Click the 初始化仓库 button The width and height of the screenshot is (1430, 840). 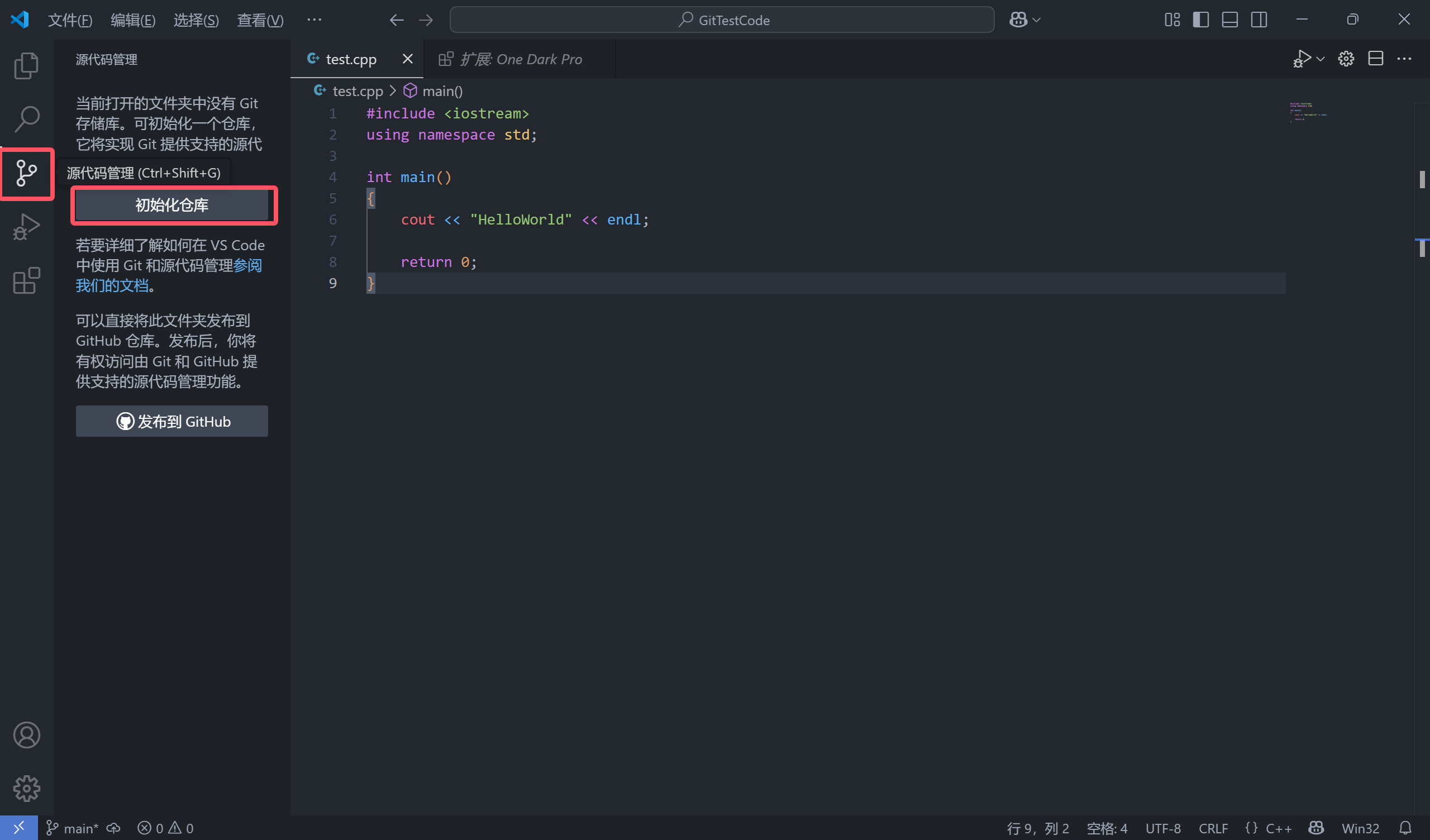[x=171, y=205]
